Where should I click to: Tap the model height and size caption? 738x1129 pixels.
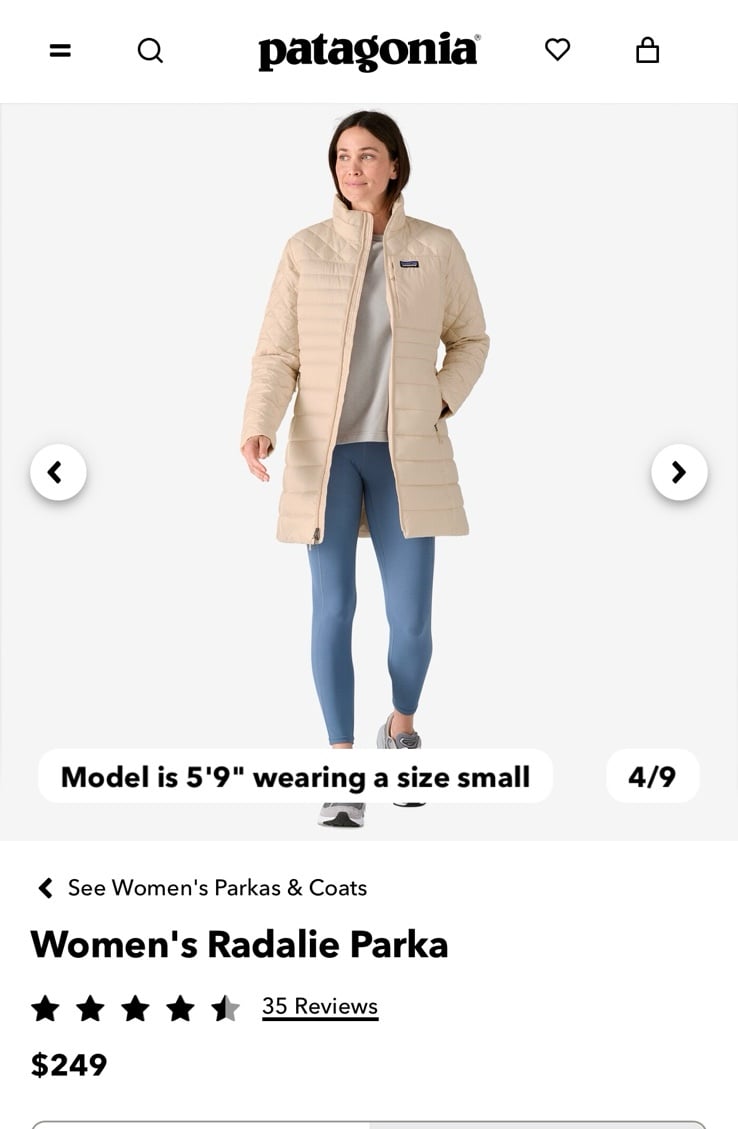295,776
